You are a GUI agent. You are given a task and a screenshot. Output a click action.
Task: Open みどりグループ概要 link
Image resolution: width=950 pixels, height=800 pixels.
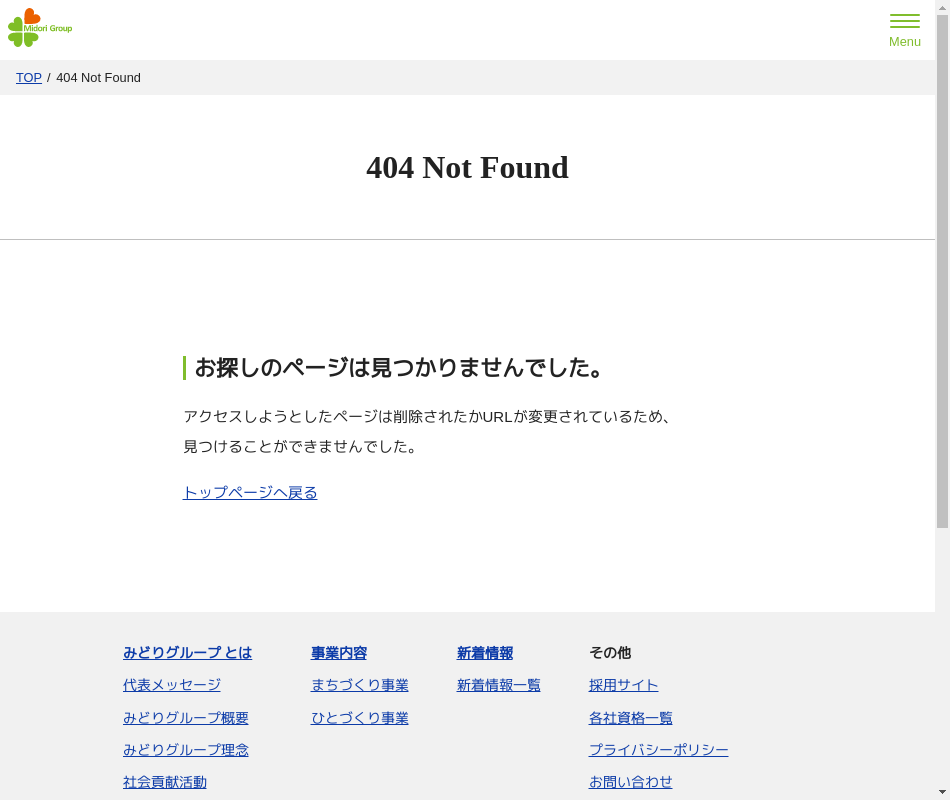tap(186, 718)
